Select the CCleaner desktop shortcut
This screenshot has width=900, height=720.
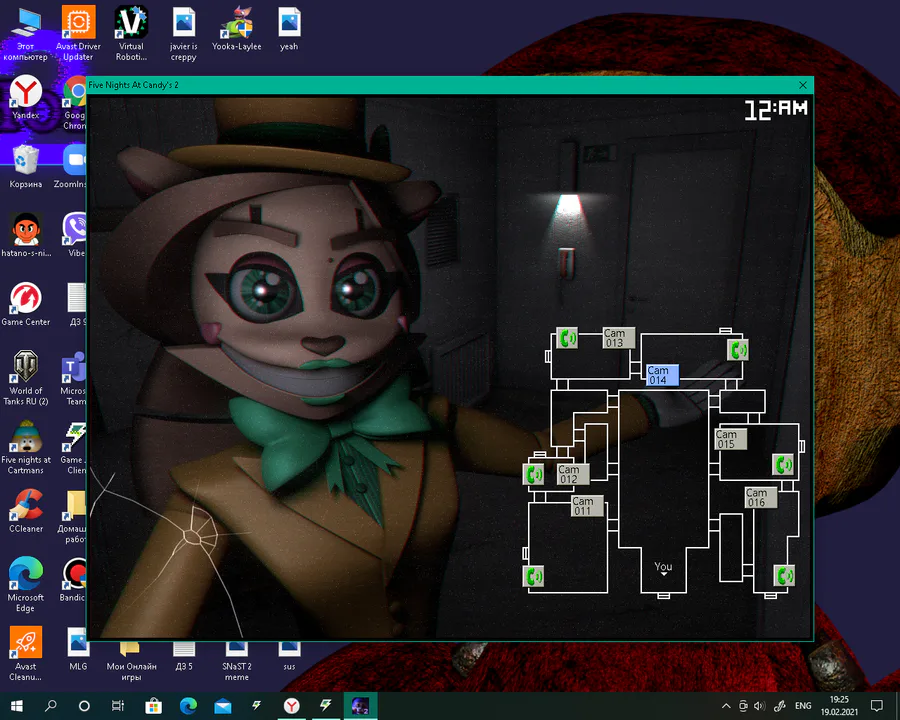26,511
